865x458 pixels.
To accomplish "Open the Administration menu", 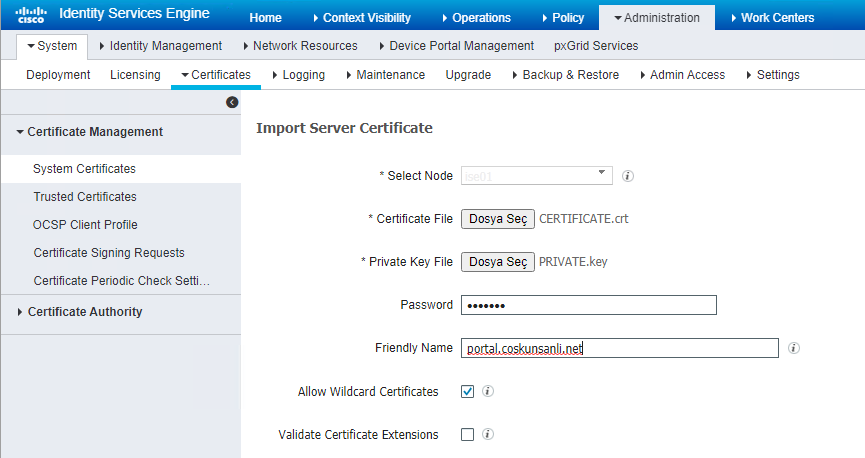I will [656, 18].
